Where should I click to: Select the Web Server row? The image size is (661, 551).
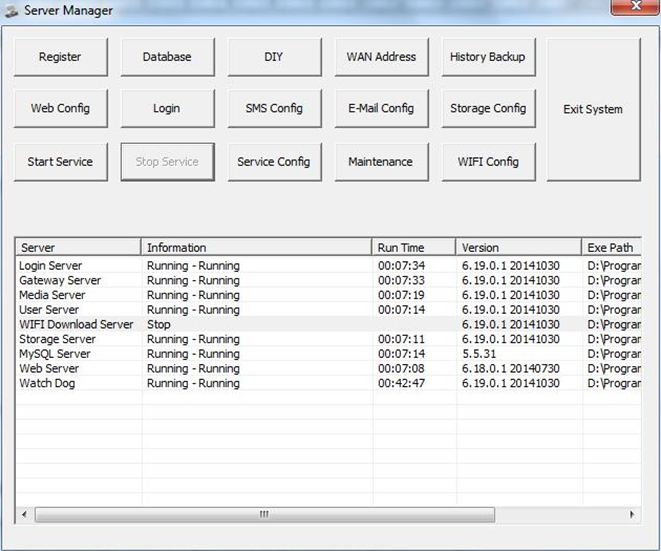click(328, 368)
